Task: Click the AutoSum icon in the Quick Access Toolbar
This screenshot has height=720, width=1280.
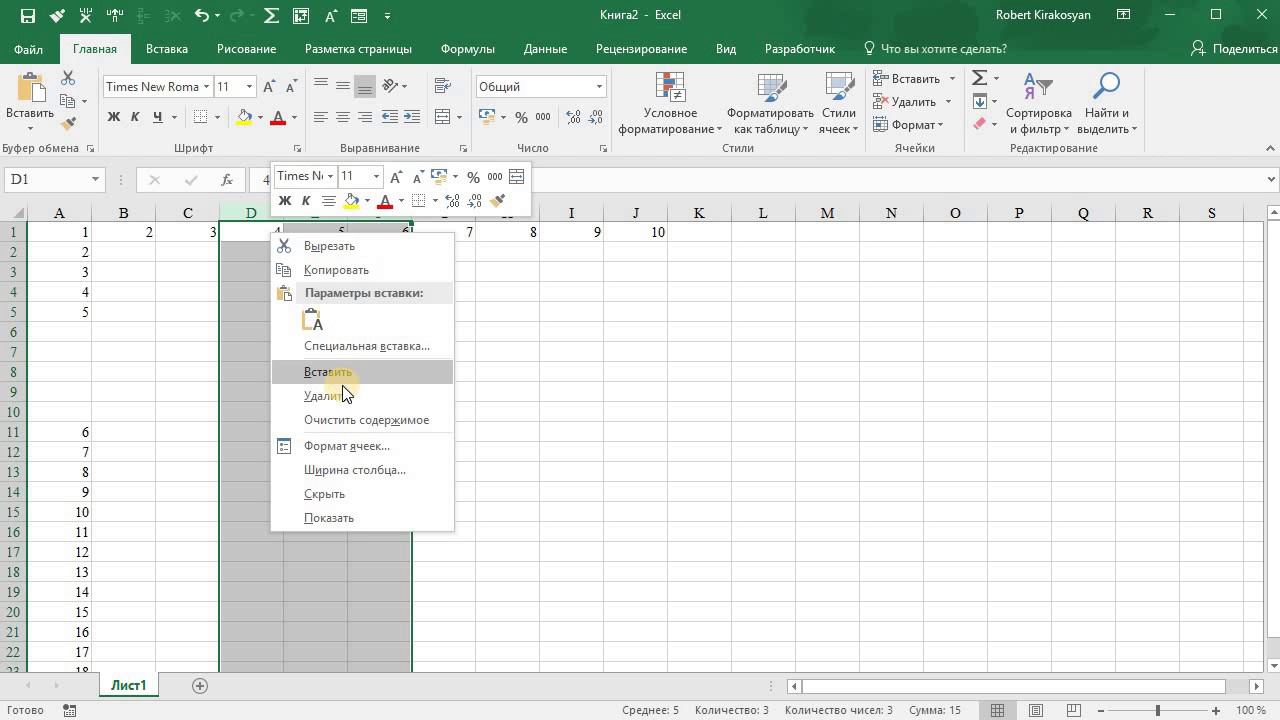Action: click(x=271, y=15)
